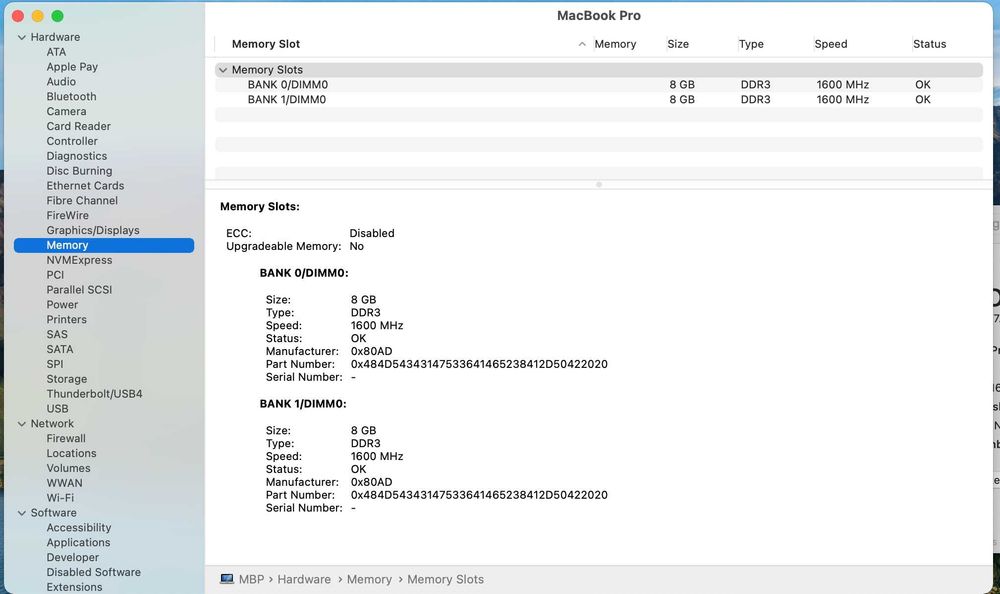Screen dimensions: 1000x594
Task: Select Accessibility under Software
Action: pyautogui.click(x=79, y=528)
